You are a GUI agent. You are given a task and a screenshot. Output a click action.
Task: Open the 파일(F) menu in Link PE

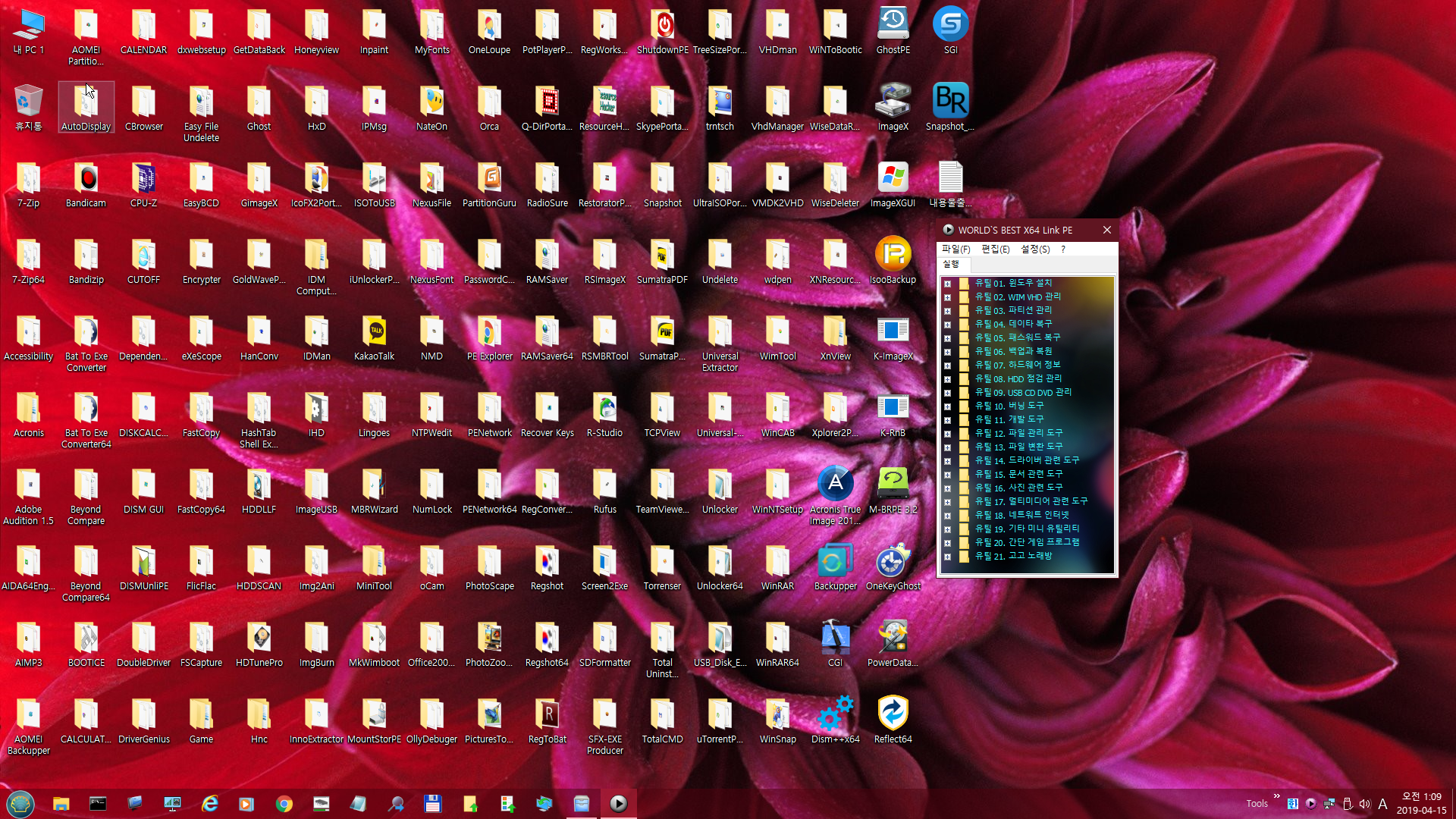955,249
